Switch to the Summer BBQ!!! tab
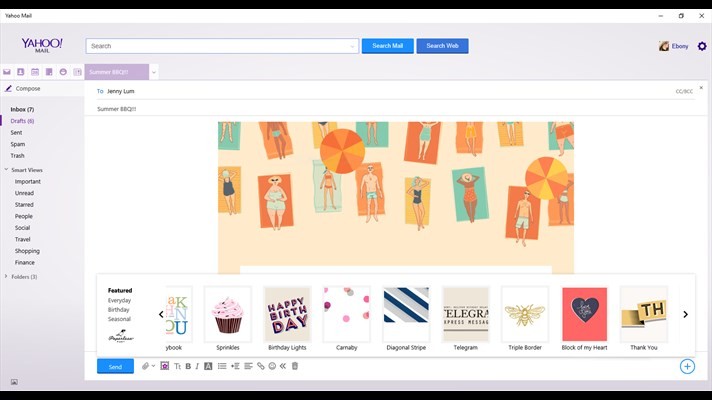The height and width of the screenshot is (400, 712). (116, 72)
